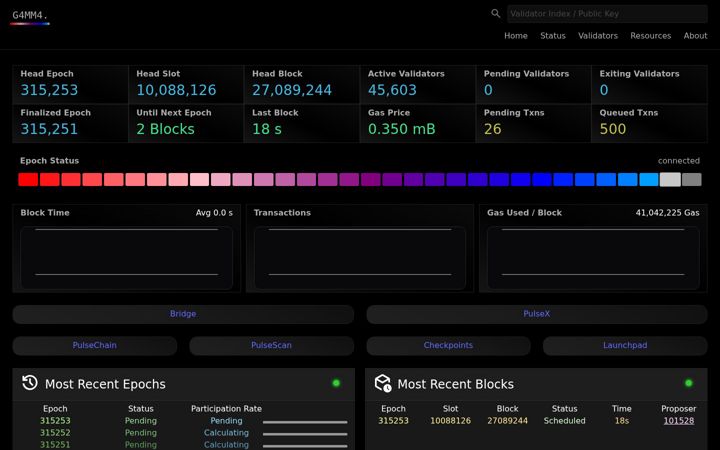Click the Gas Used / Block chart
Screen dimensions: 720x450
click(x=593, y=258)
